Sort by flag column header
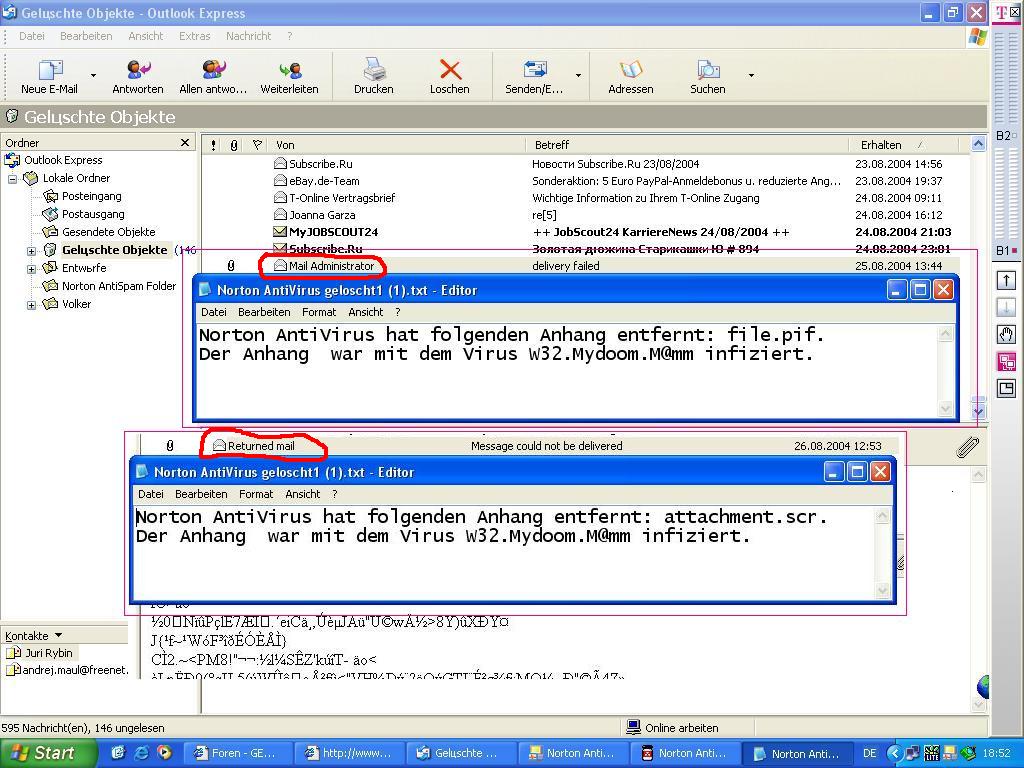Screen dimensions: 1024x768 coord(257,145)
